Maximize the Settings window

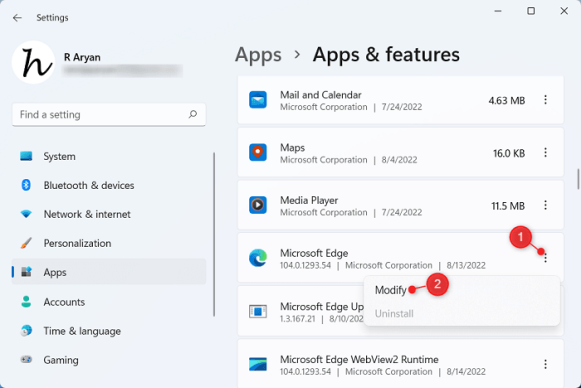click(531, 11)
